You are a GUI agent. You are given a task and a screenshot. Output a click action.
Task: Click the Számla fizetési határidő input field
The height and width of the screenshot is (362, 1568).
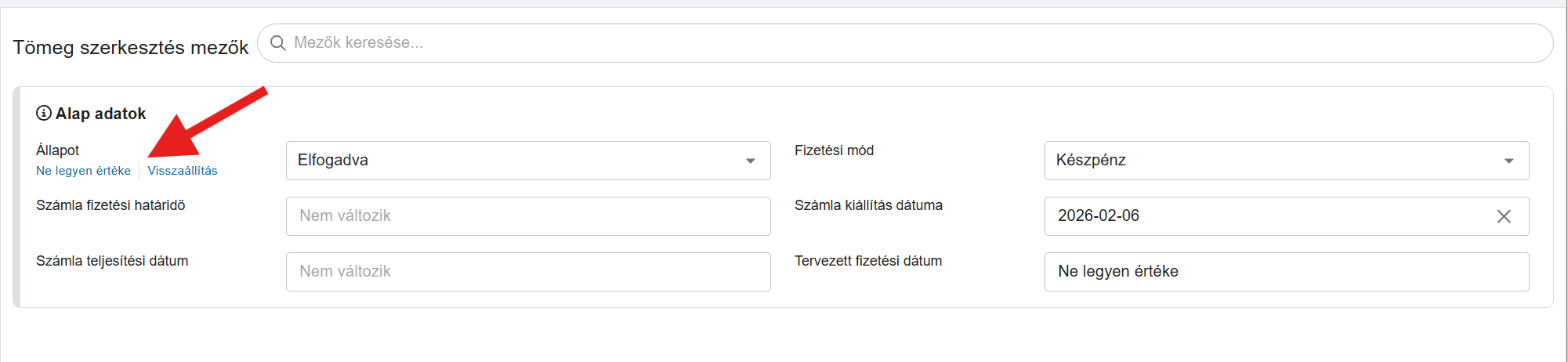[x=528, y=216]
